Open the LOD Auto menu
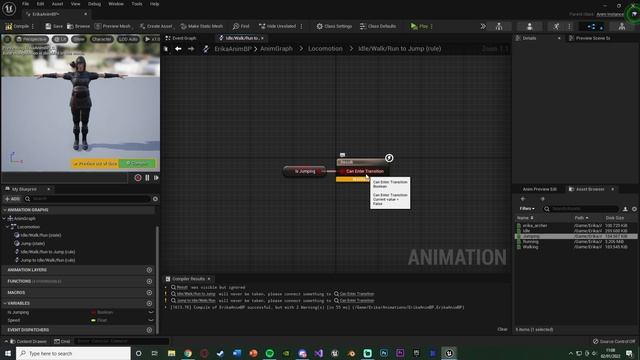Viewport: 640px width, 360px height. click(128, 39)
